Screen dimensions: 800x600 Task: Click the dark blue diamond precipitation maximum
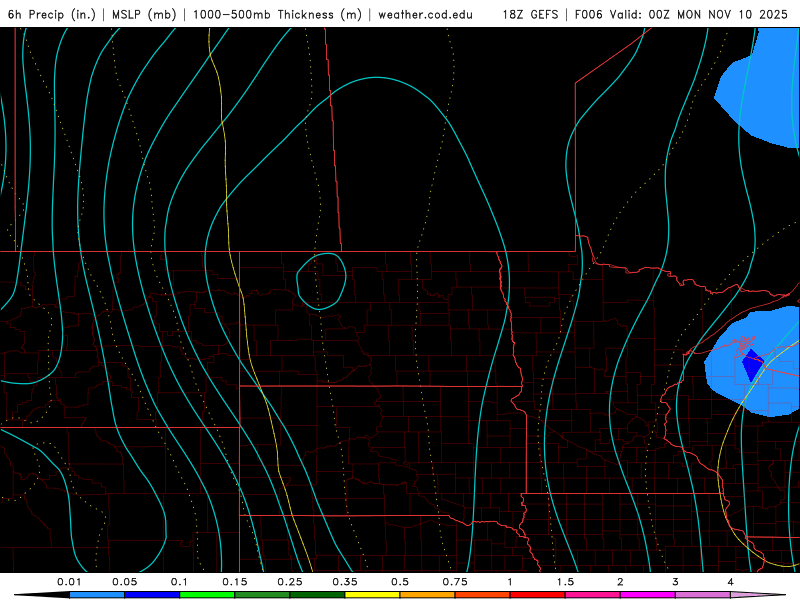coord(752,364)
